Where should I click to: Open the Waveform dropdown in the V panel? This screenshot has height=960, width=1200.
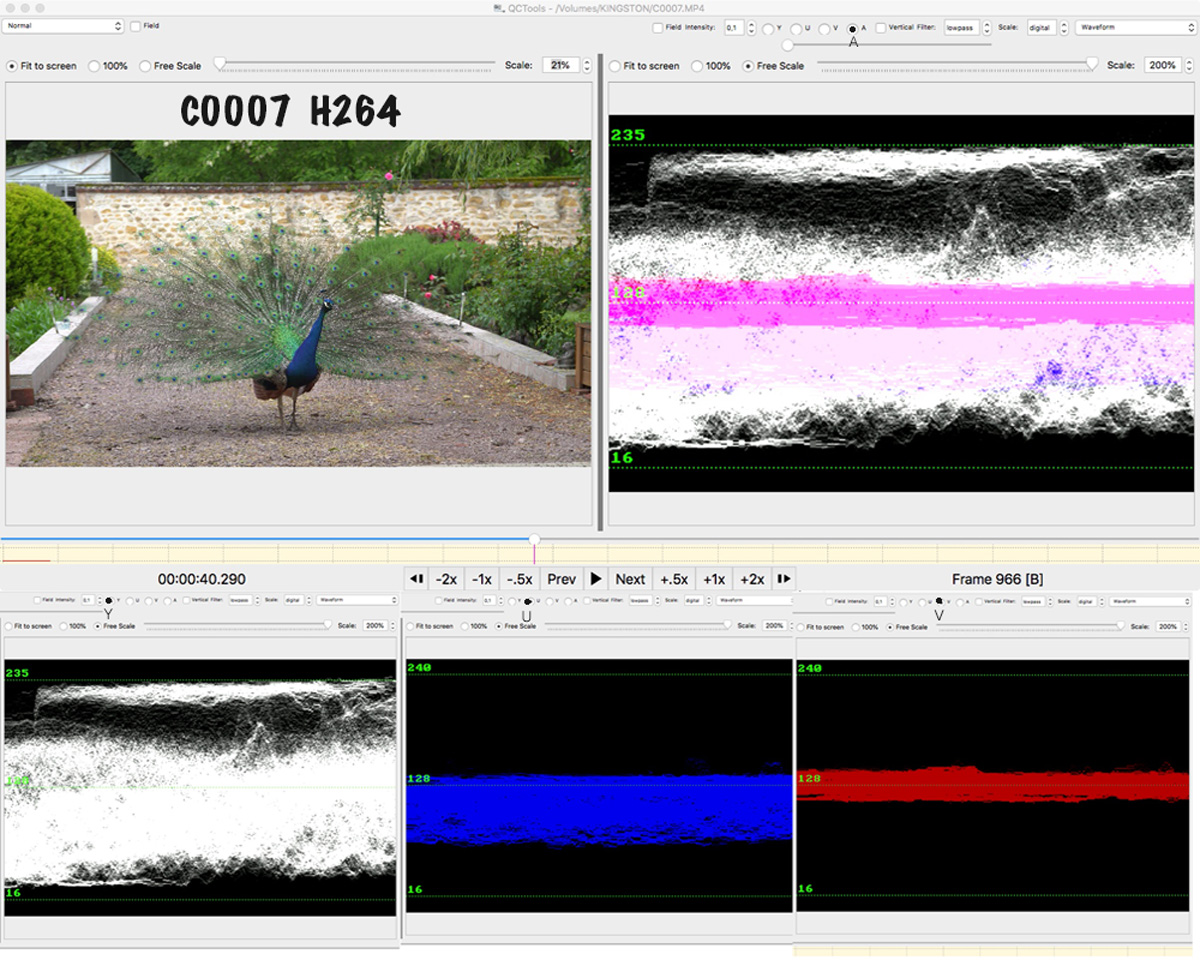point(1149,601)
